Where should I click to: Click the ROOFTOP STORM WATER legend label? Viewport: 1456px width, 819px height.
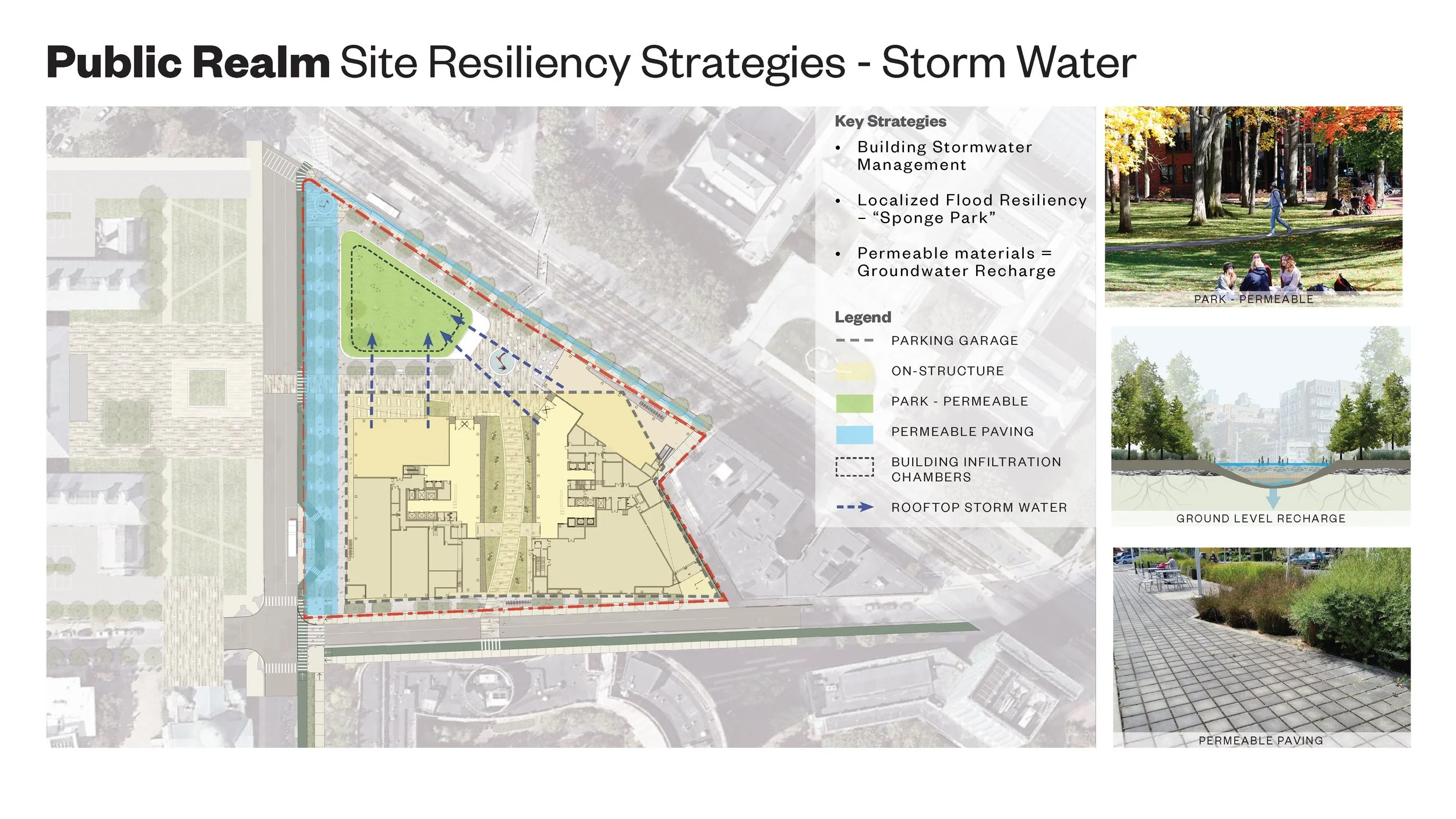pos(979,507)
